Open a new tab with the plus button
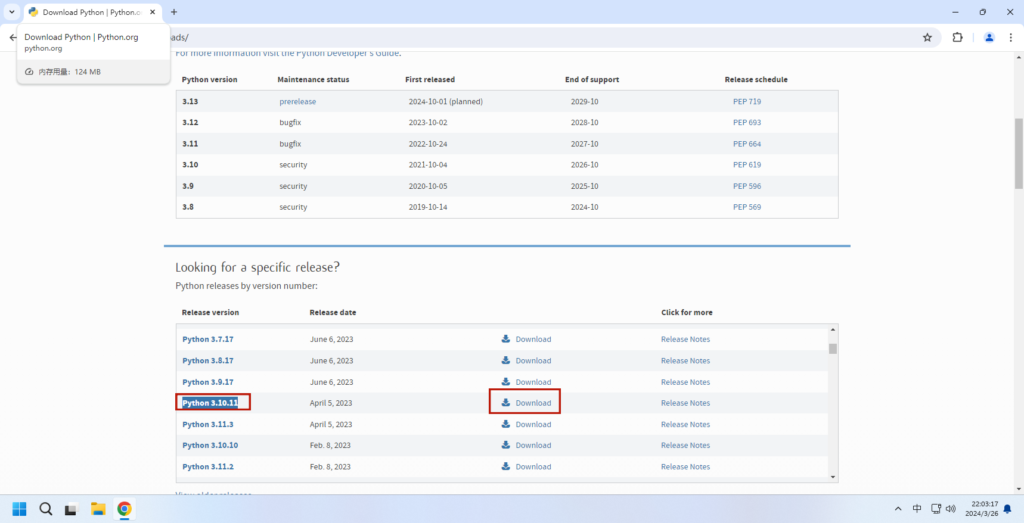This screenshot has height=523, width=1024. pos(174,12)
